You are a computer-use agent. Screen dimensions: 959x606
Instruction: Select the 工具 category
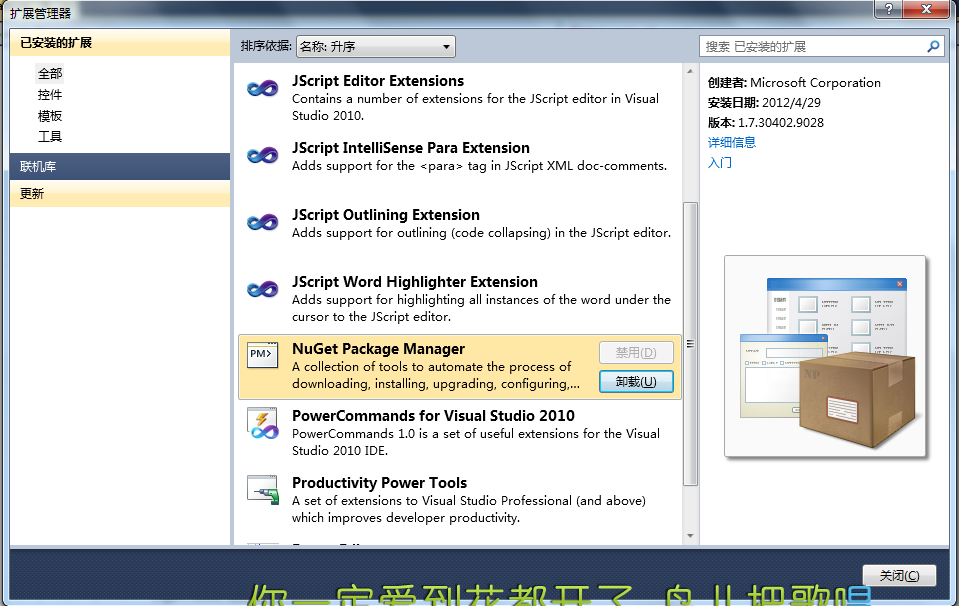click(x=50, y=136)
